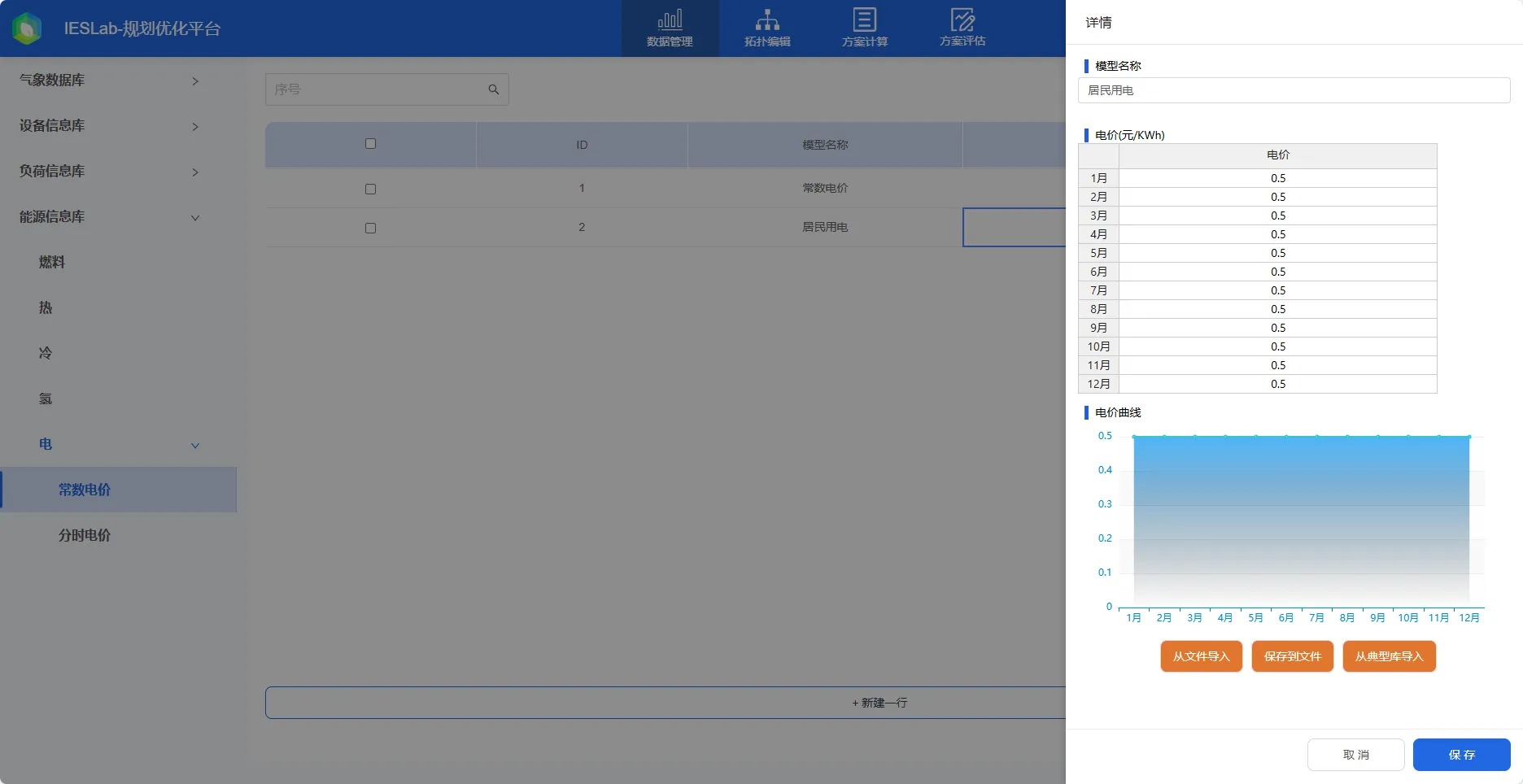1523x784 pixels.
Task: Click the 从文件导入 button
Action: click(x=1201, y=656)
